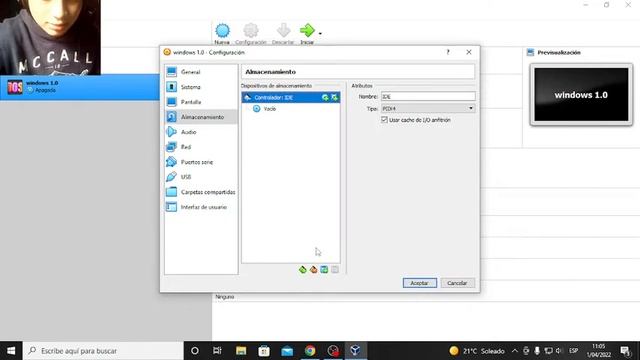Click the ESP language indicator
The height and width of the screenshot is (360, 640).
coord(573,351)
